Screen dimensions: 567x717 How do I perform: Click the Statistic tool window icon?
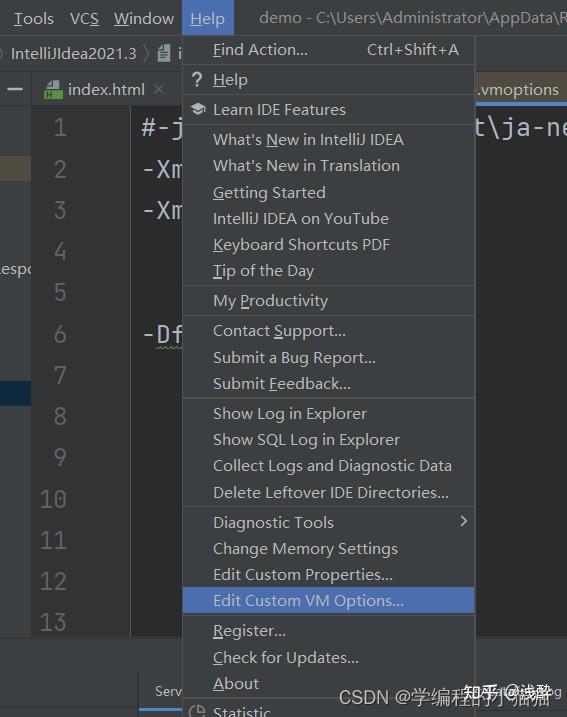197,711
